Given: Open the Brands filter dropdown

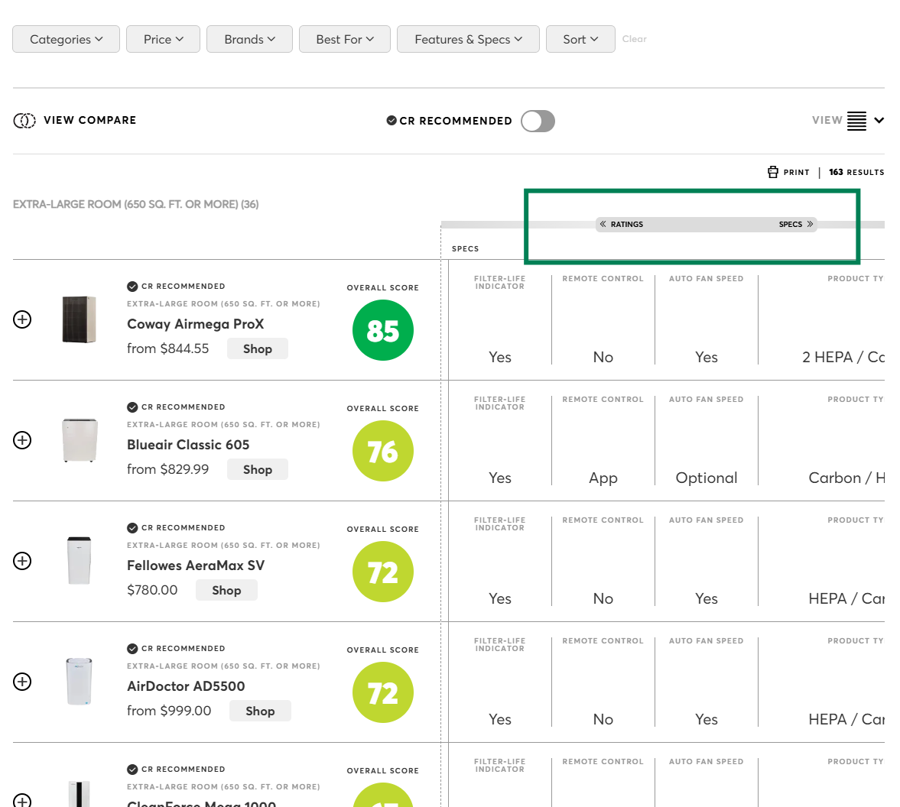Looking at the screenshot, I should tap(249, 39).
